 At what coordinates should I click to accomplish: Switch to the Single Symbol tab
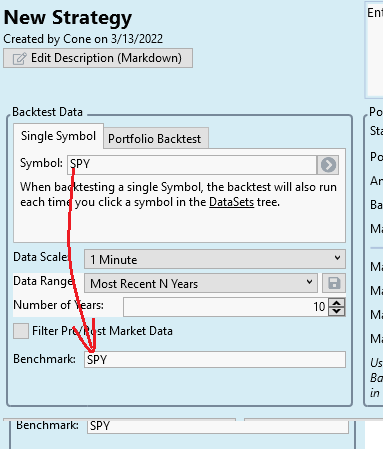click(58, 136)
